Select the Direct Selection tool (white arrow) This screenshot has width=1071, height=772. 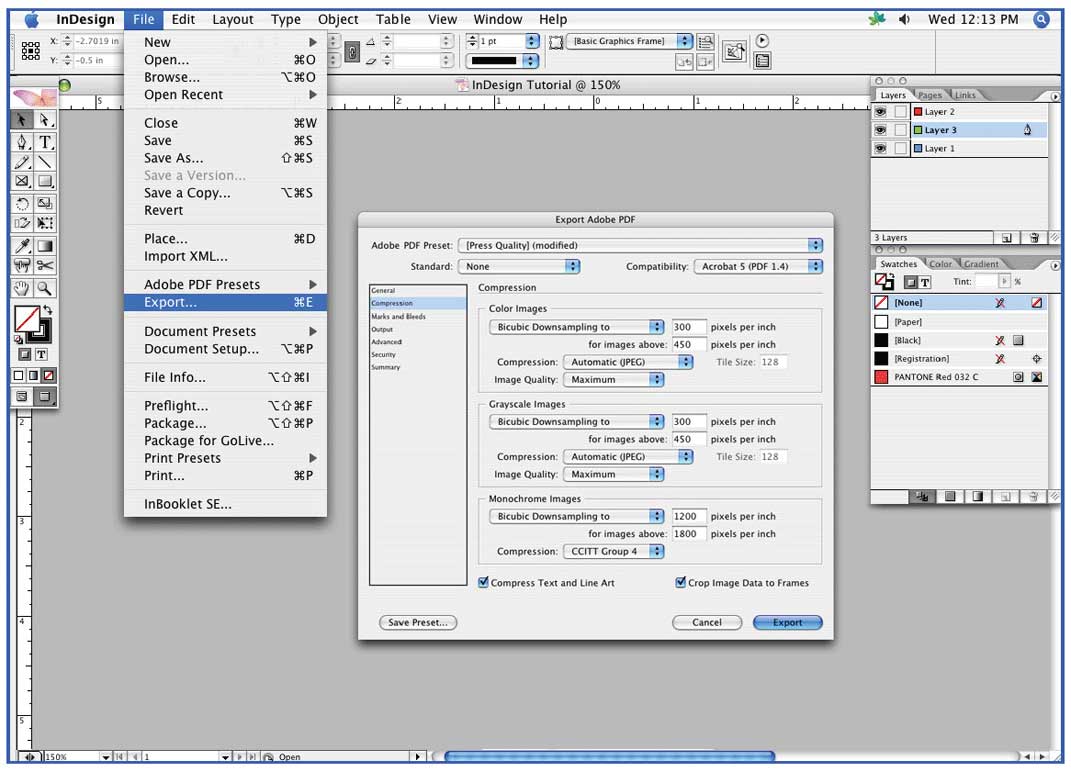(x=45, y=120)
